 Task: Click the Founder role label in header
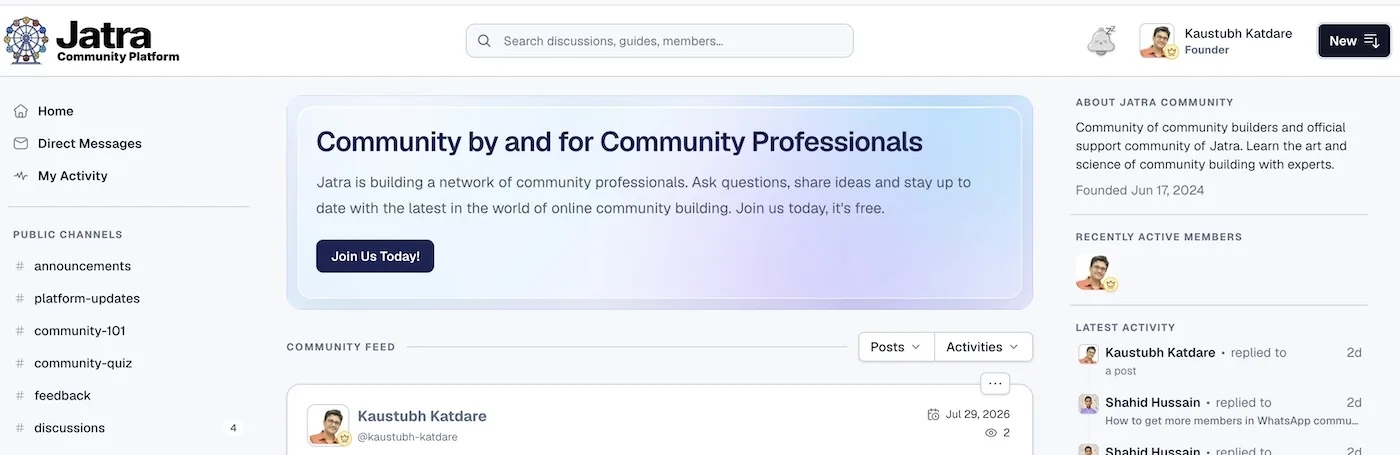click(1207, 50)
